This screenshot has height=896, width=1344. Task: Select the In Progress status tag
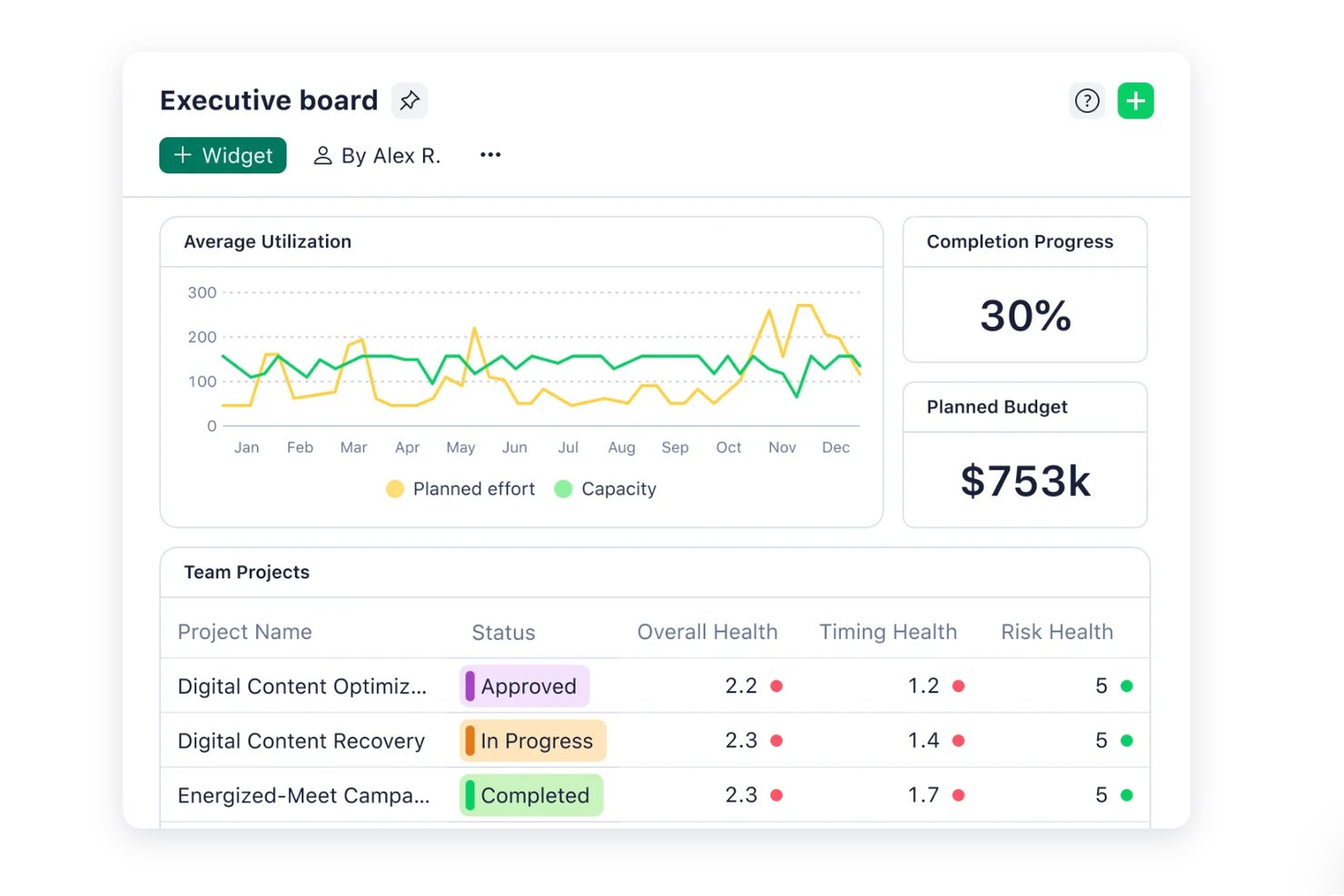[x=533, y=741]
